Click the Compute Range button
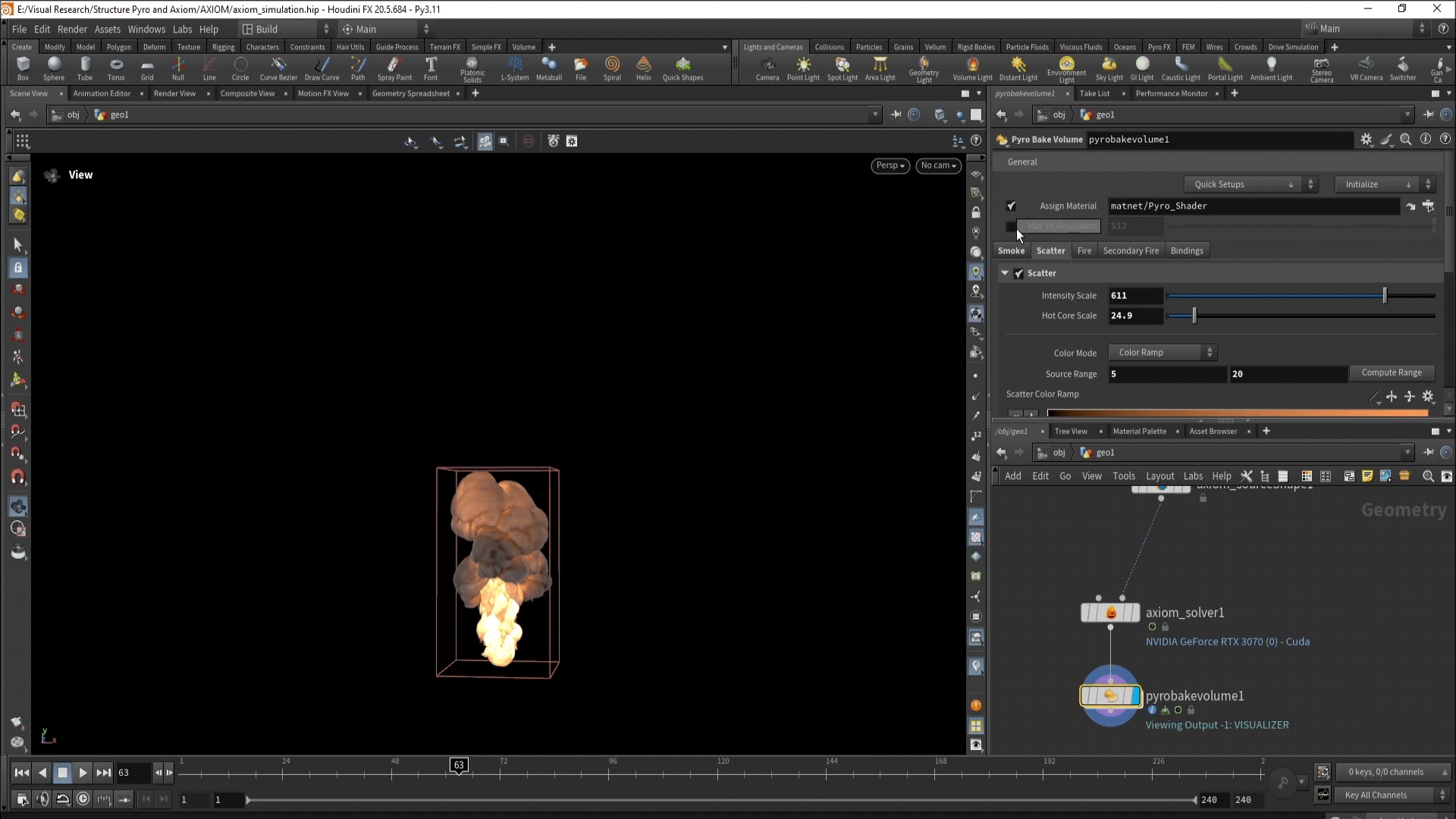This screenshot has height=819, width=1456. tap(1391, 373)
